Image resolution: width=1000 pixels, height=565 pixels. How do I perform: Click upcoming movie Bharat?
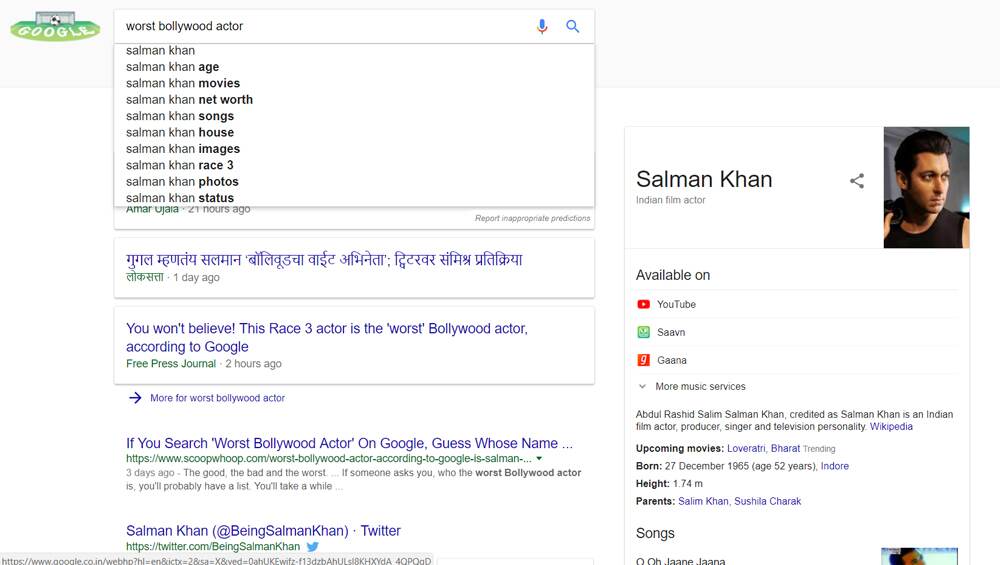pos(785,448)
